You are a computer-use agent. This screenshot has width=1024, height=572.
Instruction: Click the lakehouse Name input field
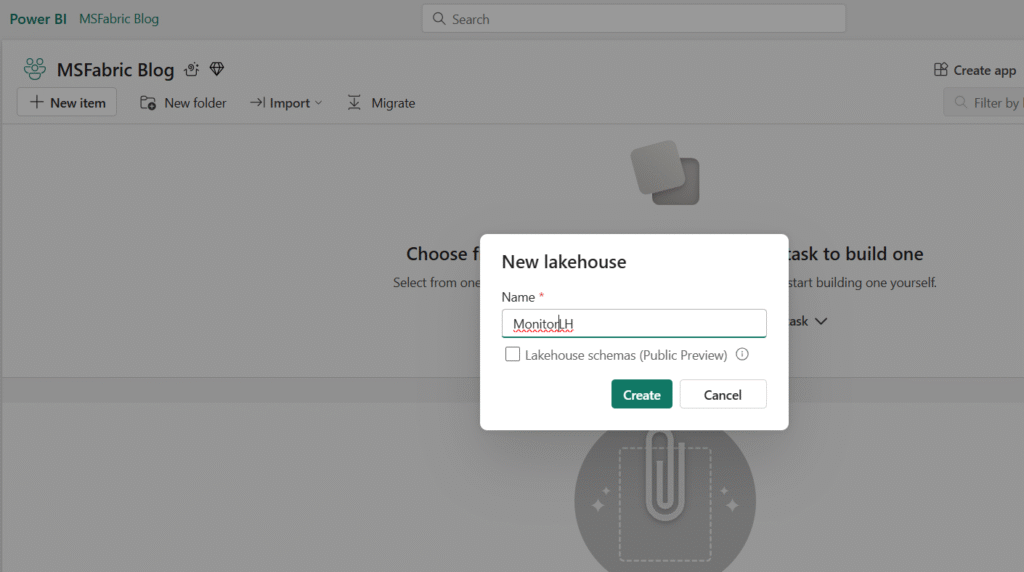[x=633, y=324]
